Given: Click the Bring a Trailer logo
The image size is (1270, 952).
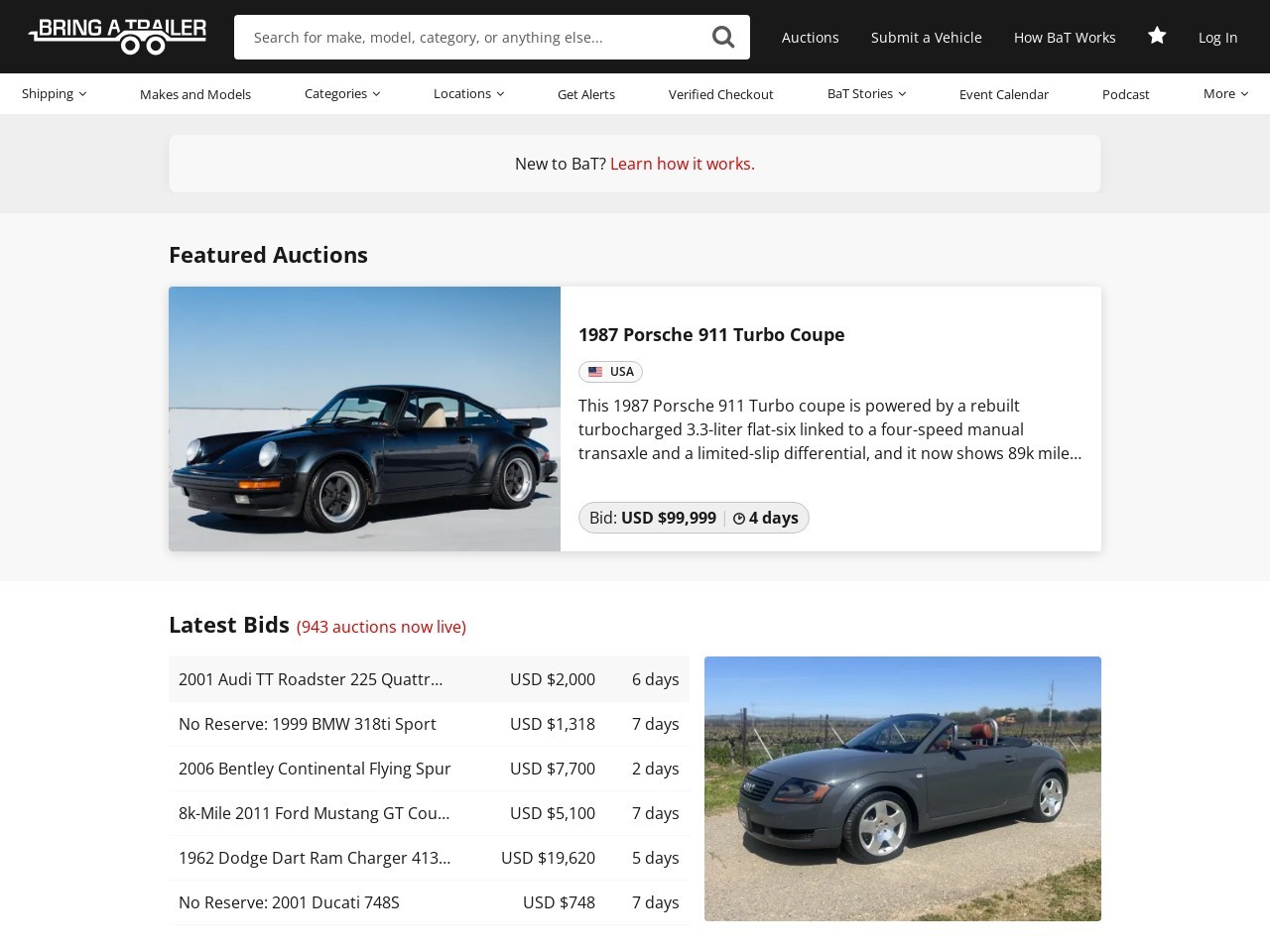Looking at the screenshot, I should (x=117, y=36).
